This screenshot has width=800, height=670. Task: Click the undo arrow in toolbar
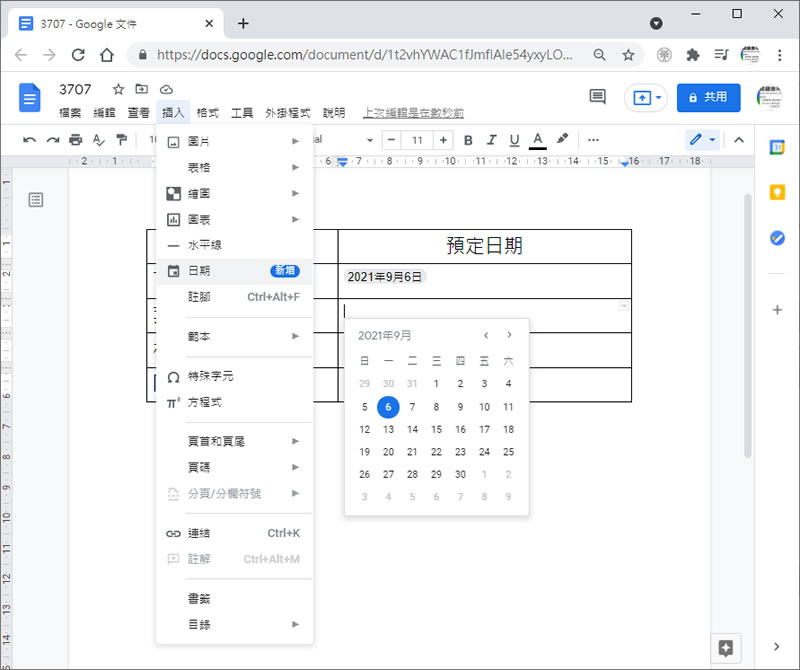click(30, 140)
